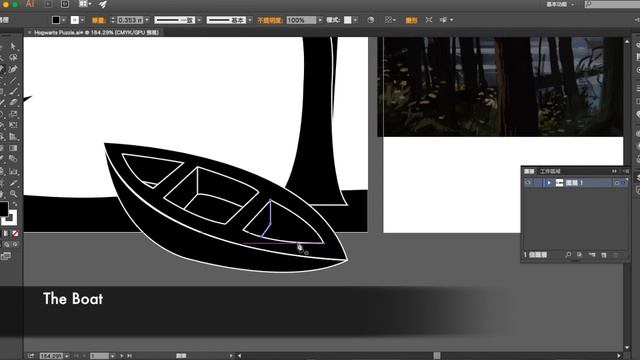Viewport: 640px width, 360px height.
Task: Open the opacity 100% dropdown arrow
Action: [320, 20]
